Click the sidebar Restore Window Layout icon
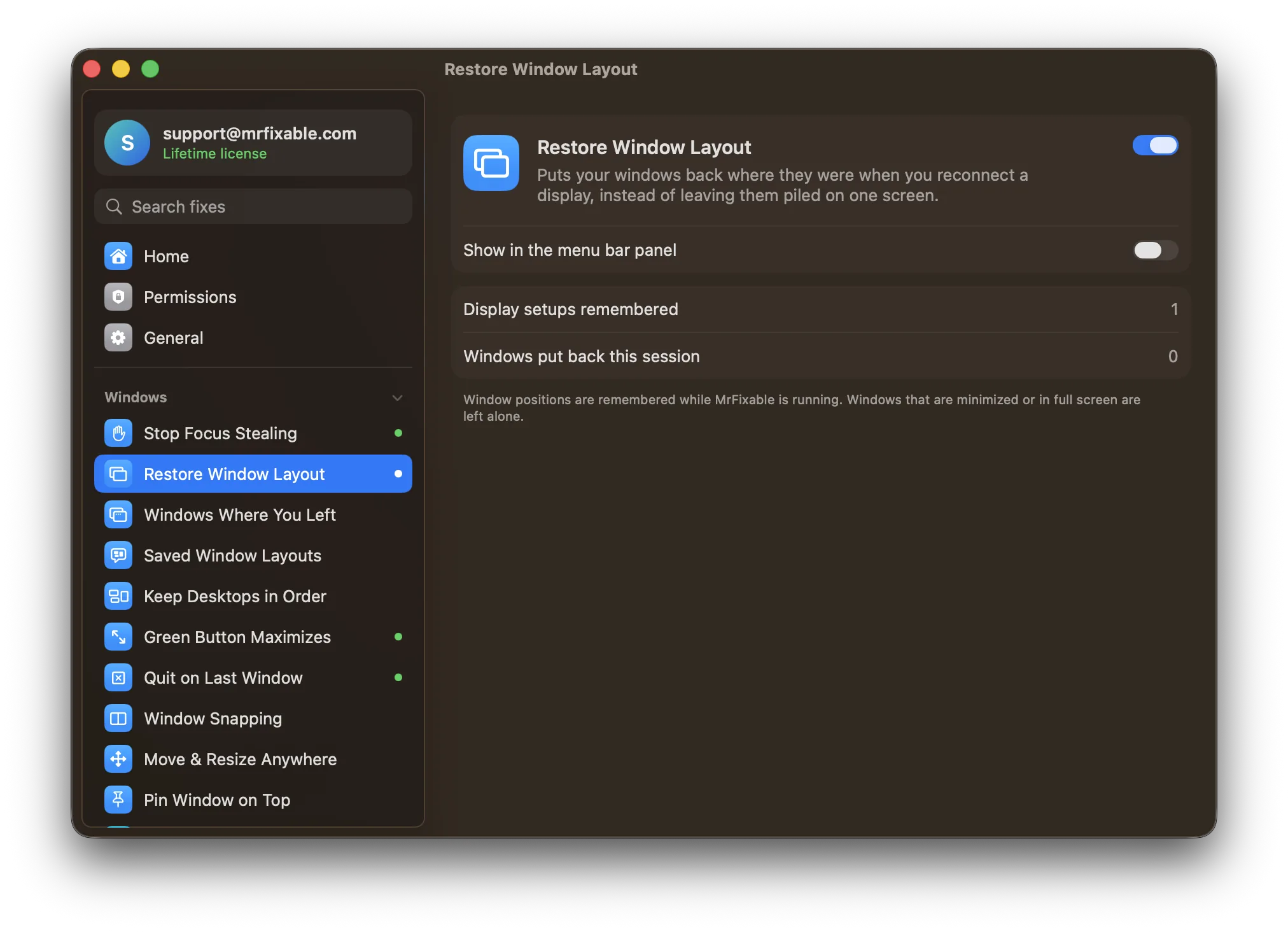Viewport: 1288px width, 932px height. point(118,474)
